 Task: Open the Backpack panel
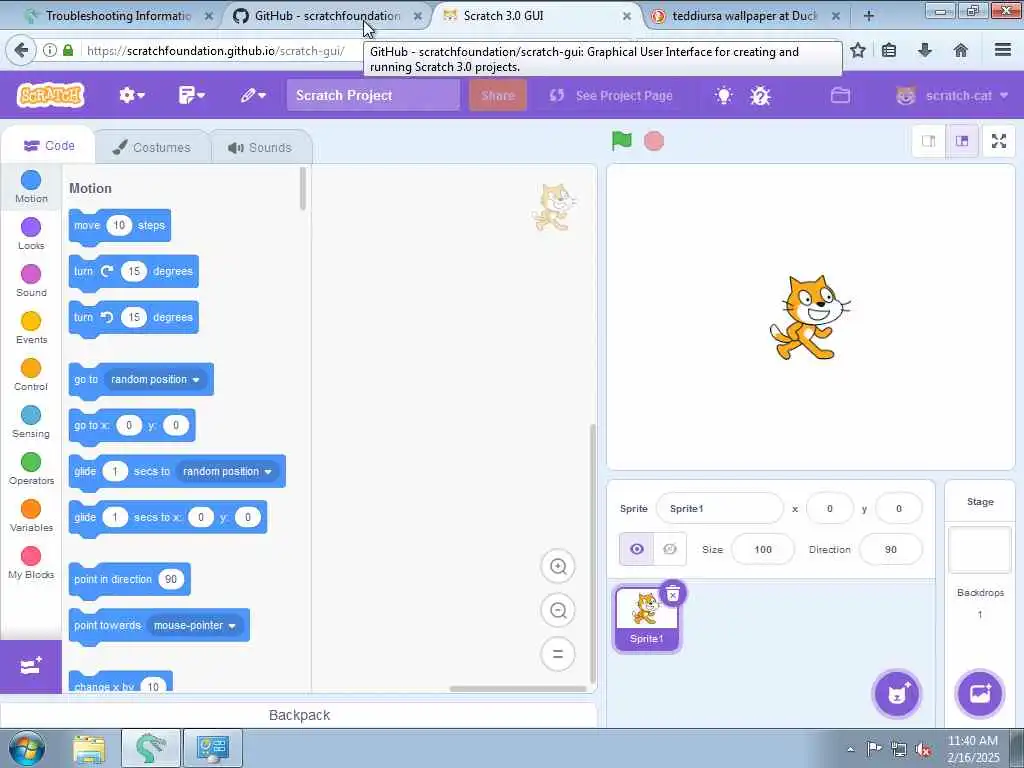[299, 715]
